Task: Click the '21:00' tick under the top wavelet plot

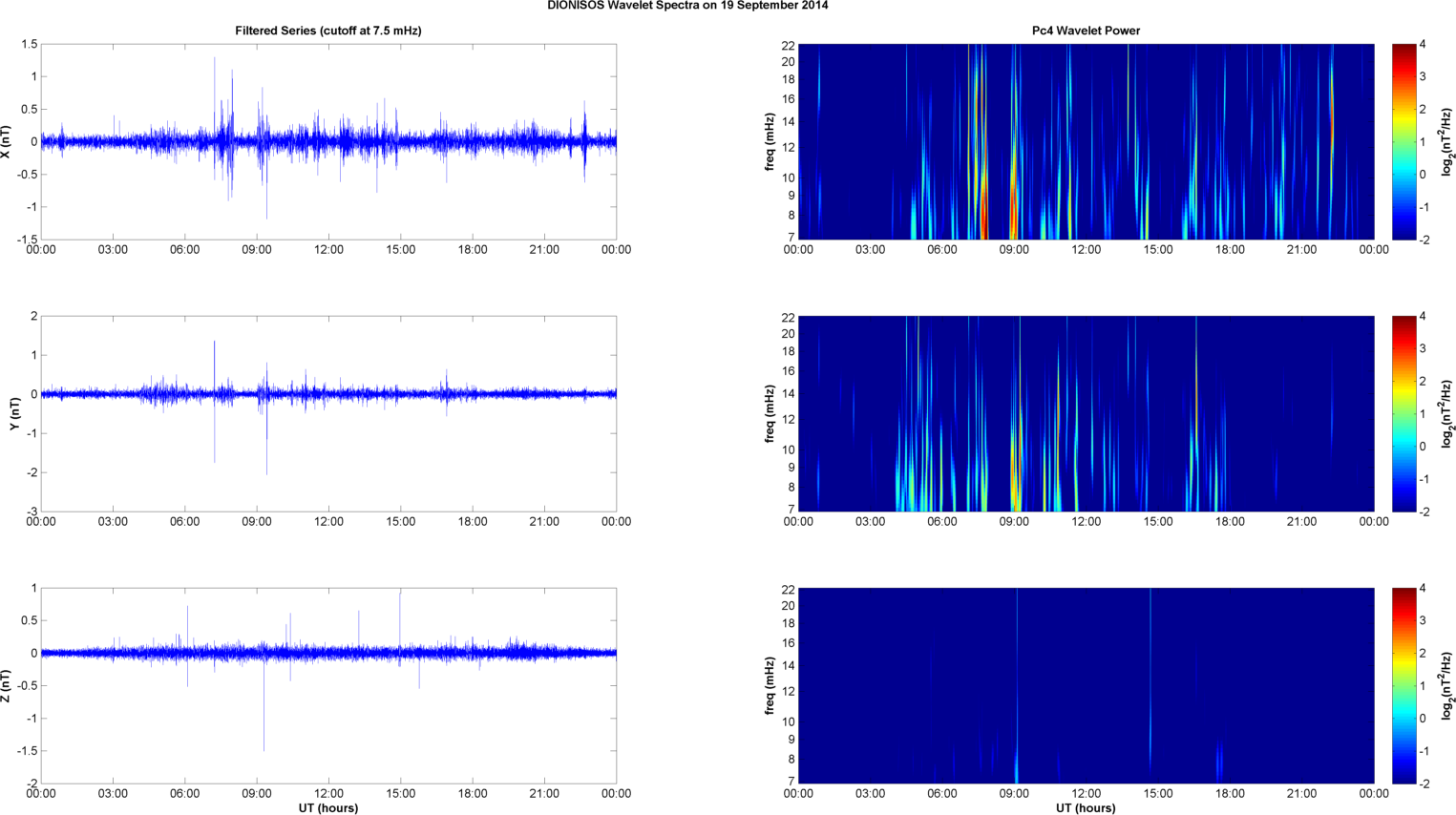Action: (x=1302, y=250)
